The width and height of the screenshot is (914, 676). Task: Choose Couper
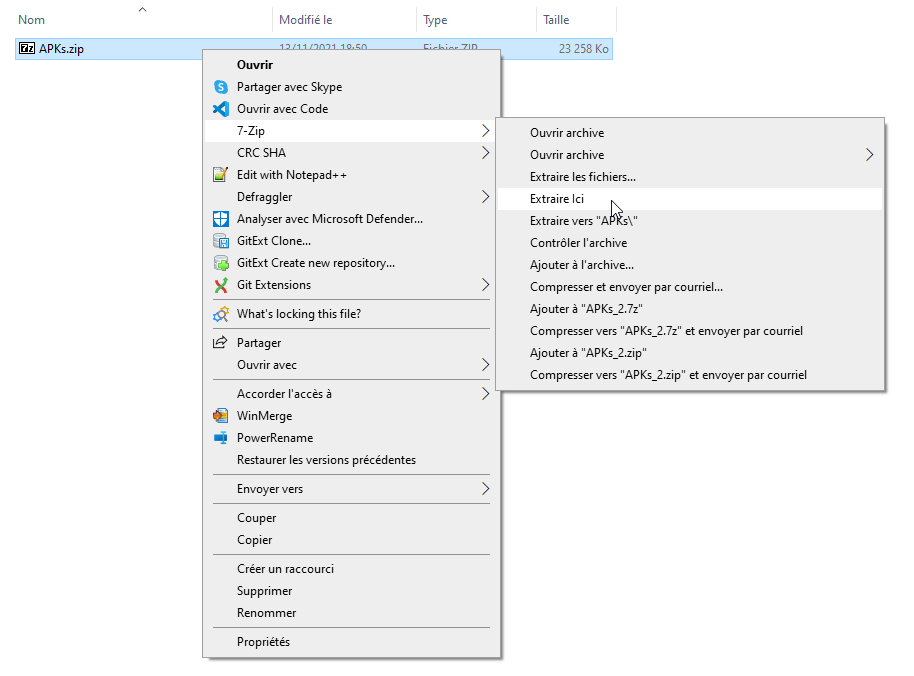[351, 518]
